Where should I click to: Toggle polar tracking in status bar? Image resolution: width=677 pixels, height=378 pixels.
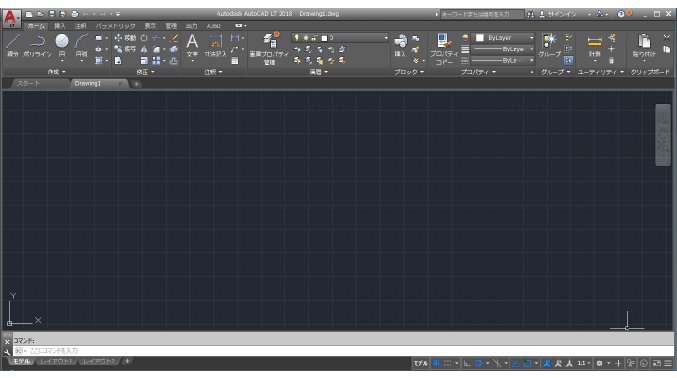coord(478,363)
